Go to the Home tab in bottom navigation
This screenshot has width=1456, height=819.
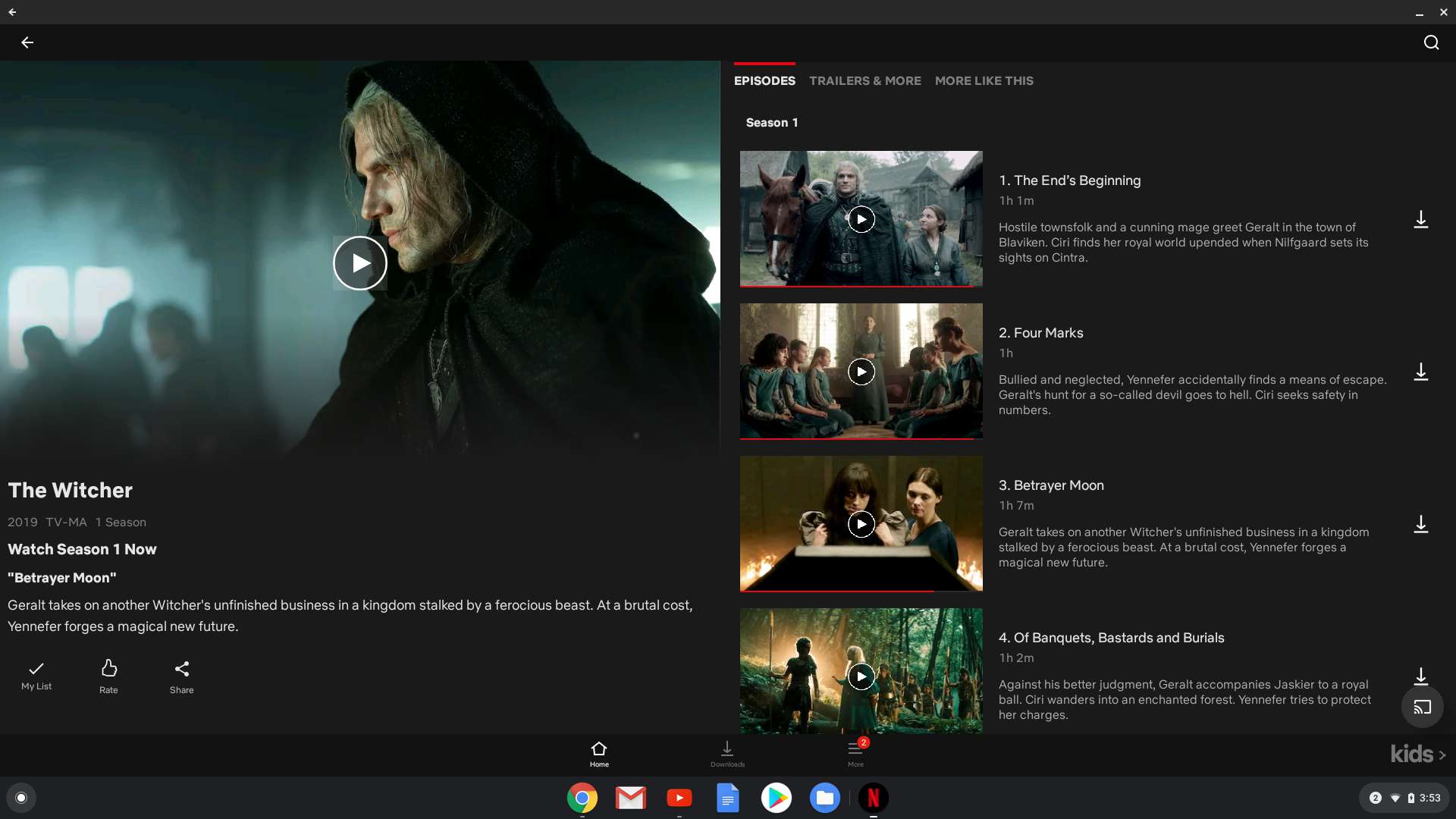pos(599,754)
